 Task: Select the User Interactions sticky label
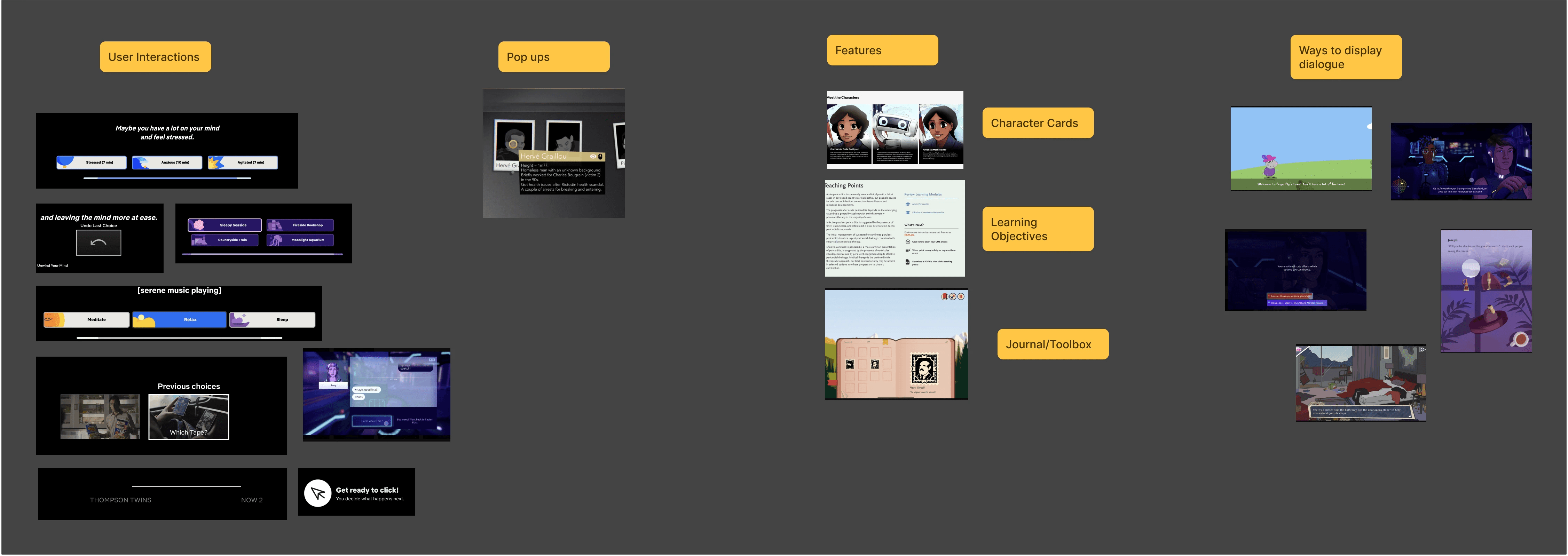(x=155, y=57)
